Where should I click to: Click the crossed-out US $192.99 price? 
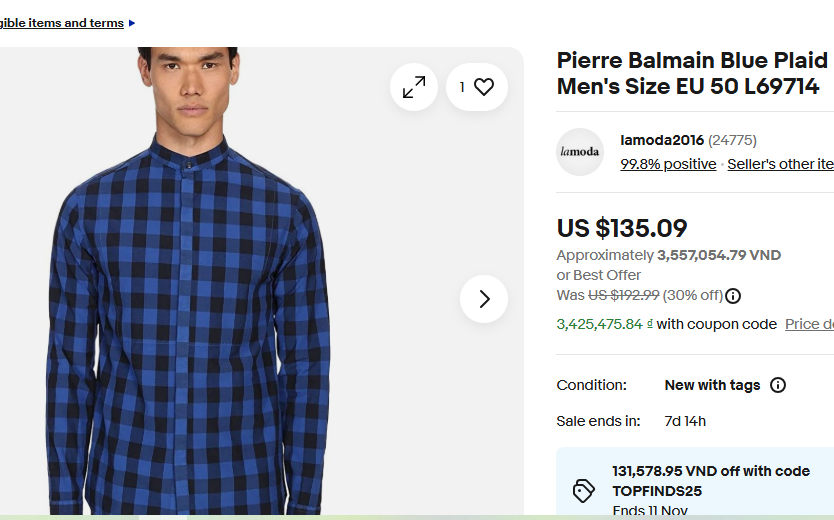[x=623, y=296]
